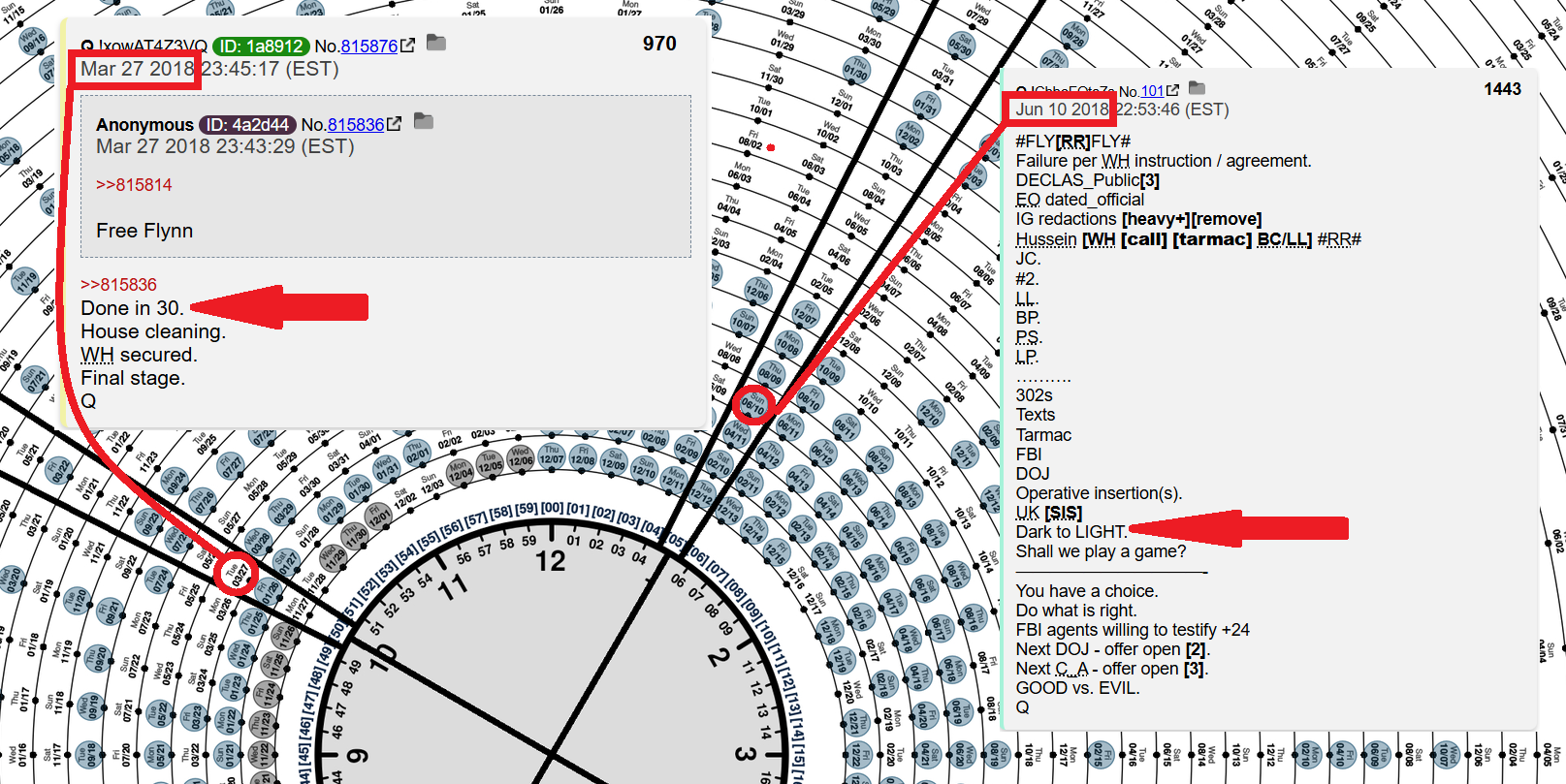Click the large 11 on clock face
1566x784 pixels.
pyautogui.click(x=453, y=587)
